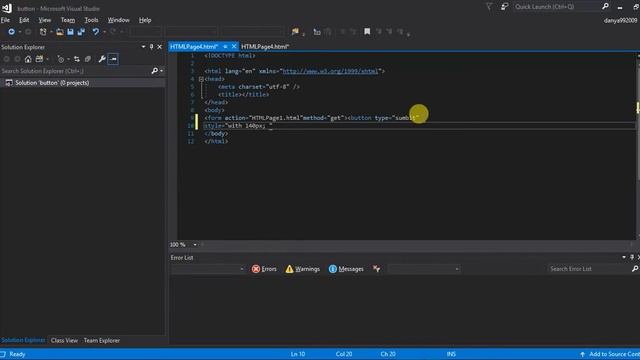Click the Search Error List field

tap(589, 269)
